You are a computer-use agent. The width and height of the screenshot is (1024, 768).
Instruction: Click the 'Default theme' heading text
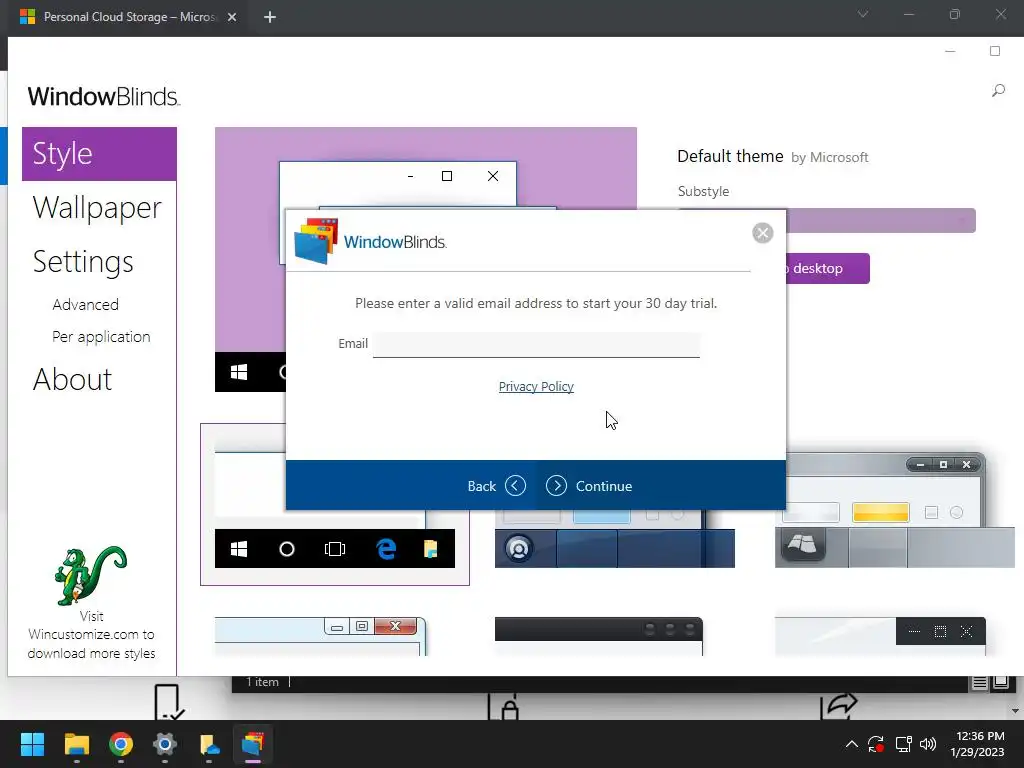pos(730,156)
